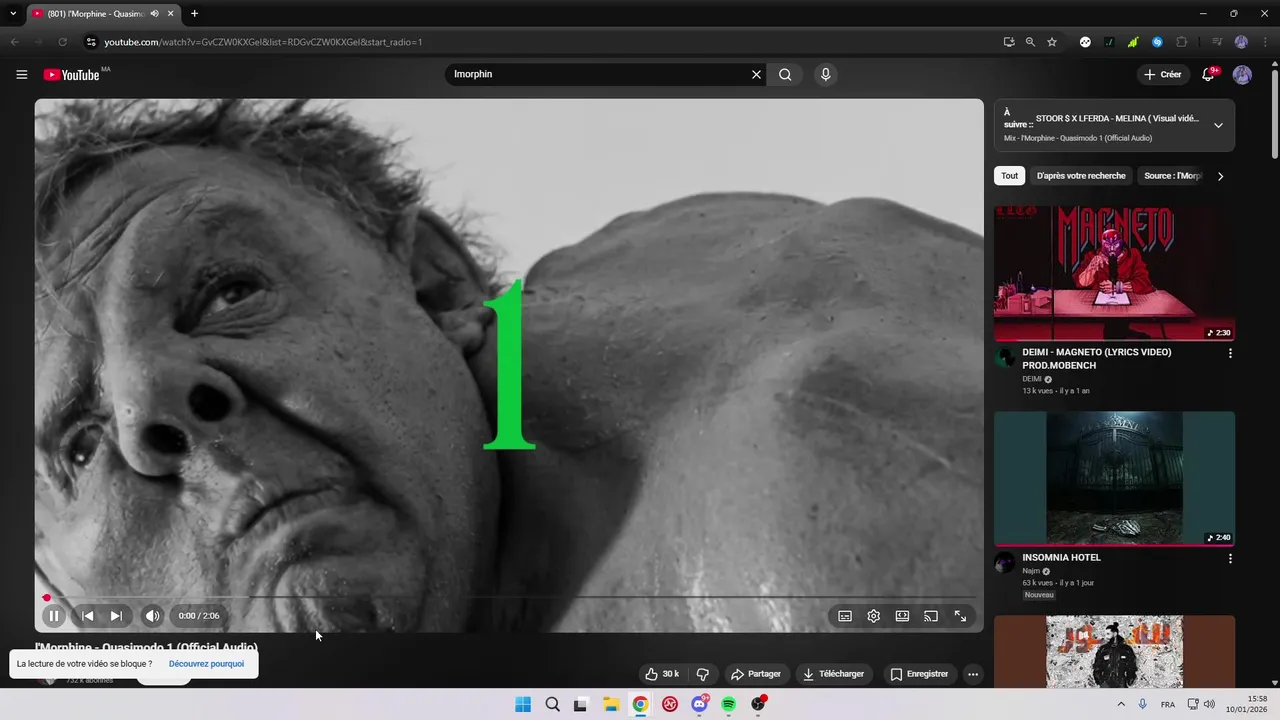The width and height of the screenshot is (1280, 720).
Task: Open the YouTube guide hamburger menu
Action: [x=22, y=75]
